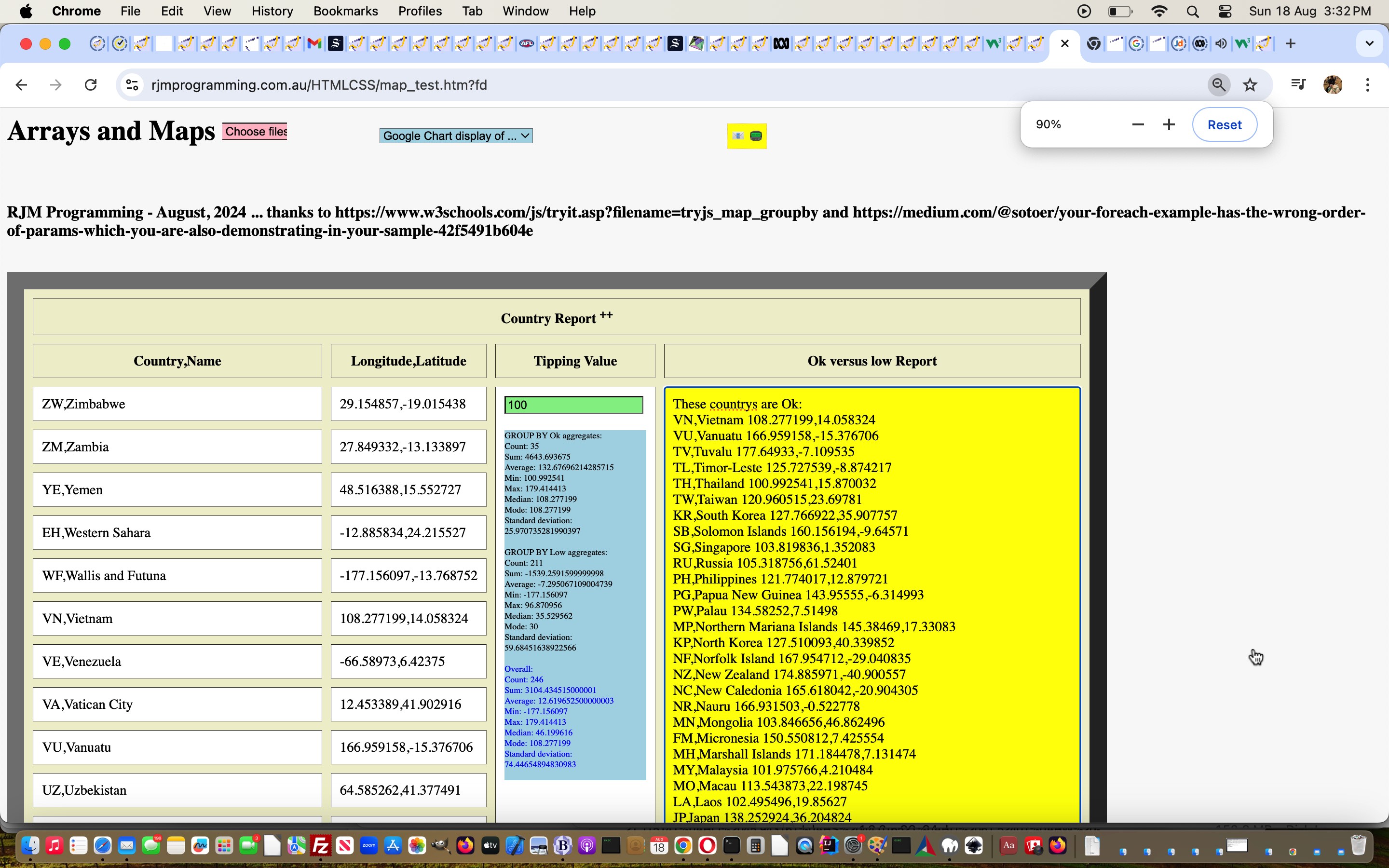1389x868 pixels.
Task: Open GIMP from the Dock
Action: (441, 846)
